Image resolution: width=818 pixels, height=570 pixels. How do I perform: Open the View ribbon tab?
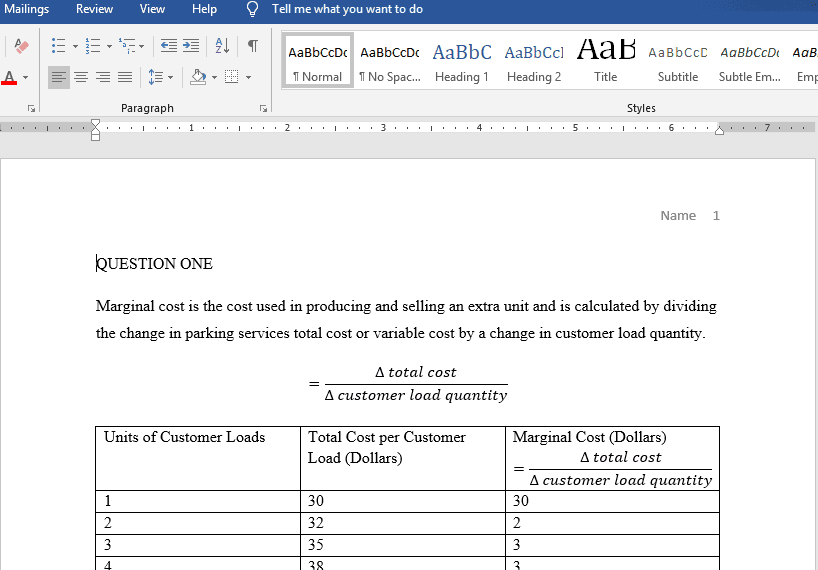152,9
